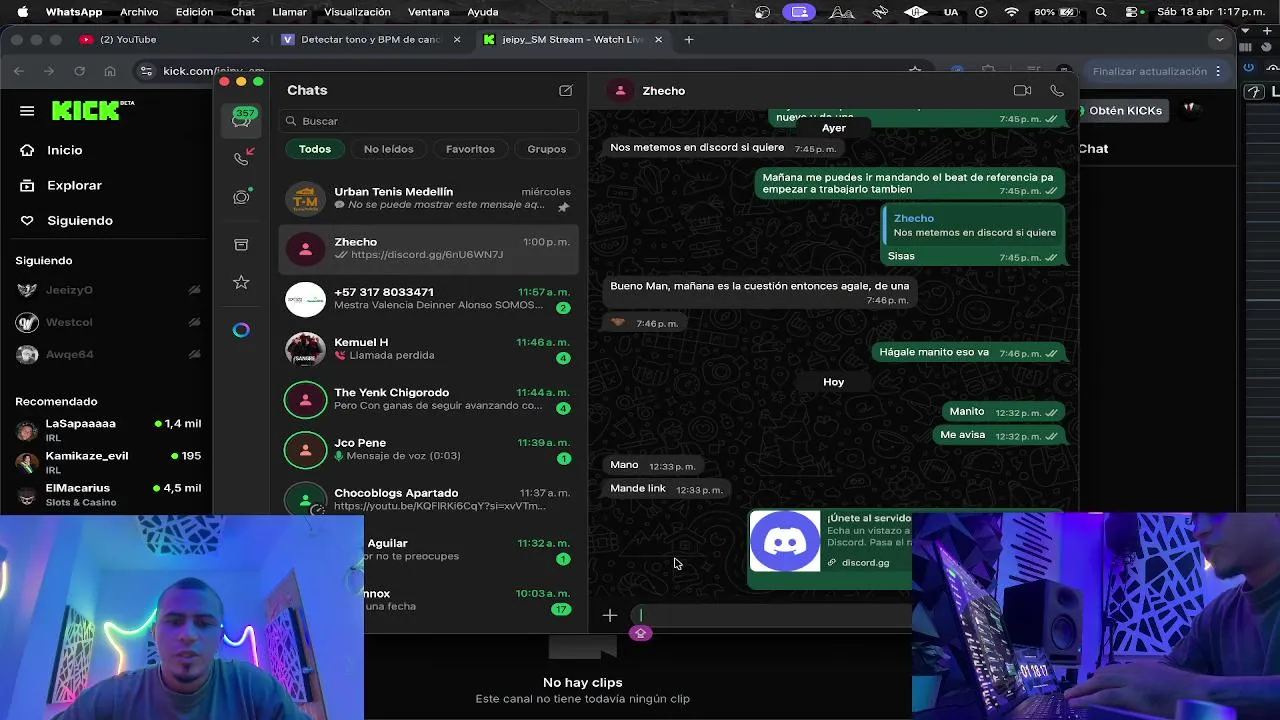Reload the page in Chrome

coord(80,71)
